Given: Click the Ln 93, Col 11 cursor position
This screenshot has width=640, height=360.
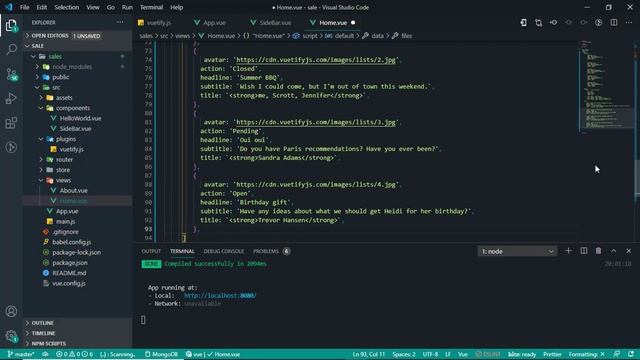Looking at the screenshot, I should click(369, 354).
